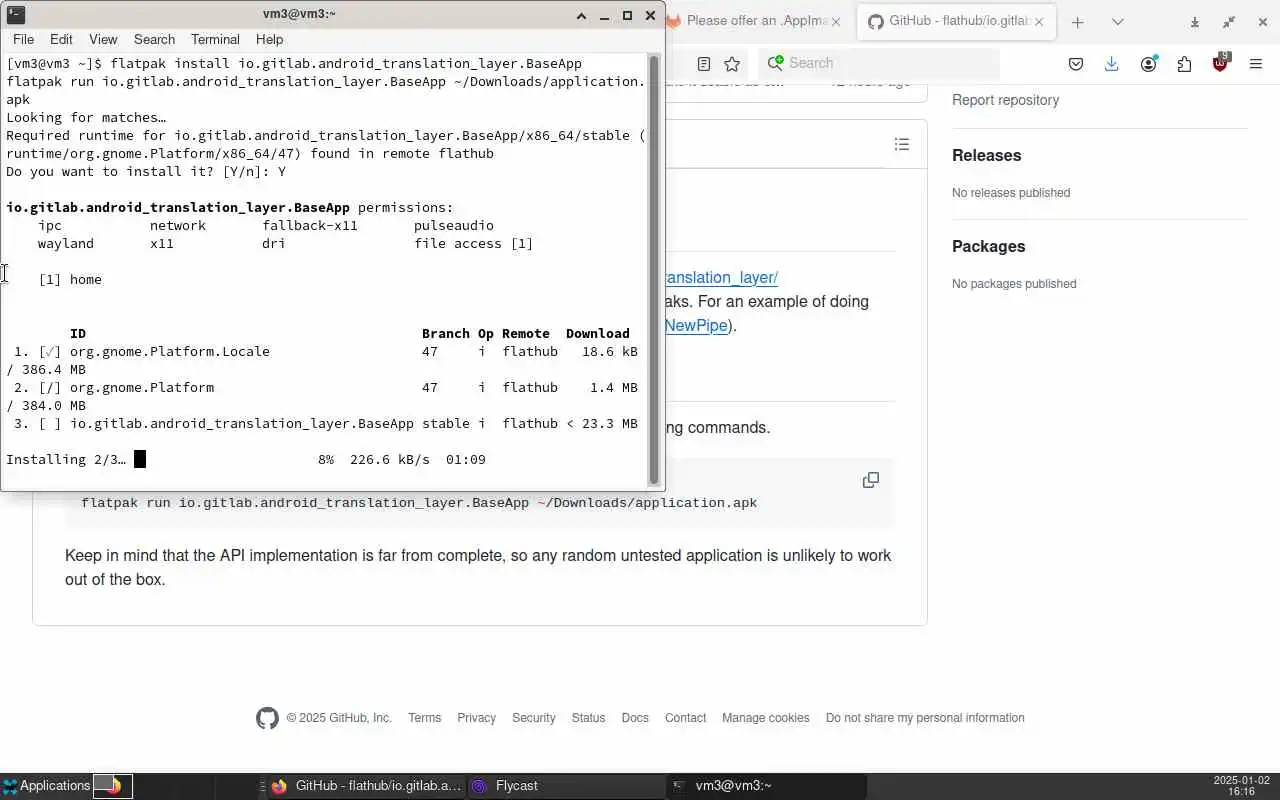
Task: Open the terminal Search menu
Action: point(154,39)
